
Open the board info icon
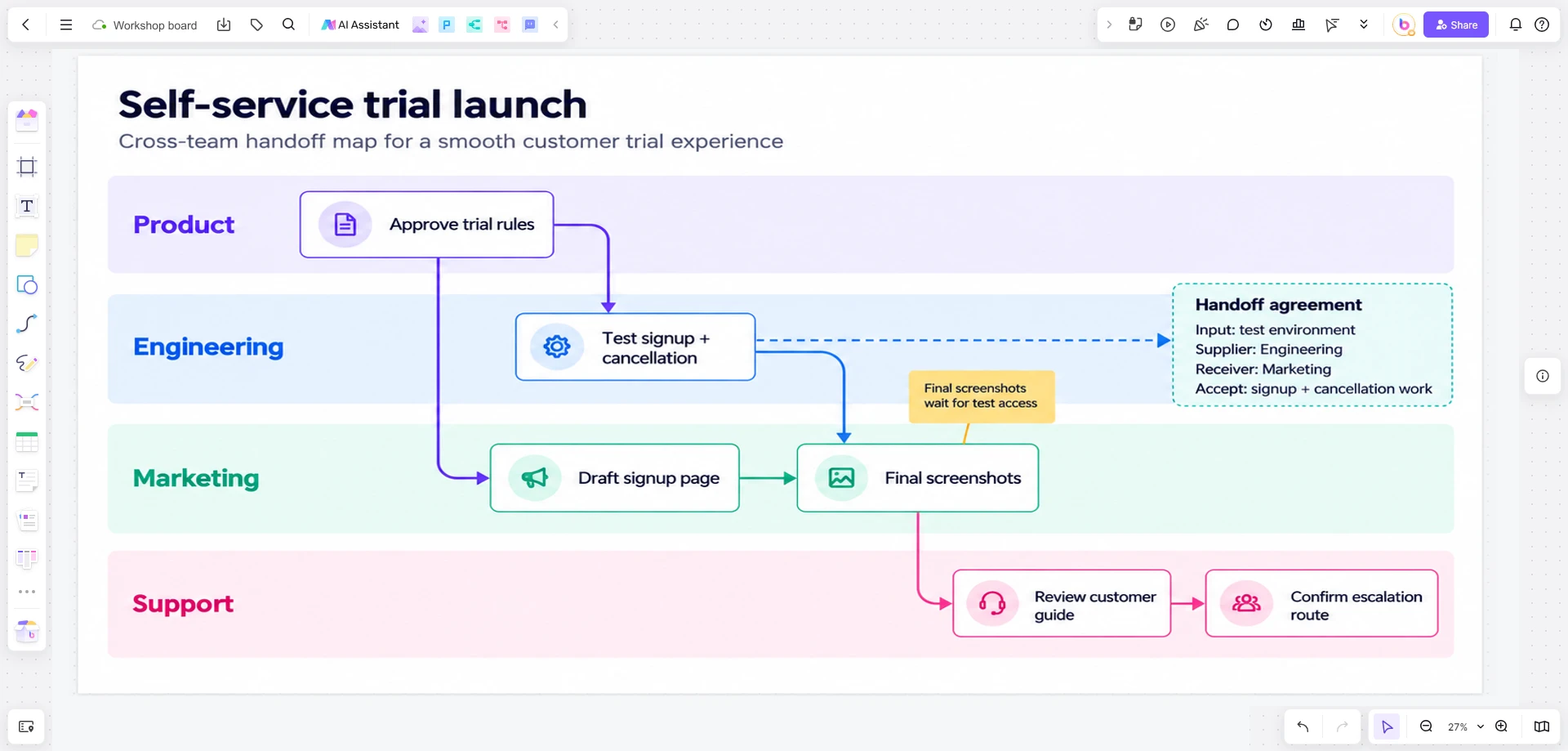coord(1543,376)
